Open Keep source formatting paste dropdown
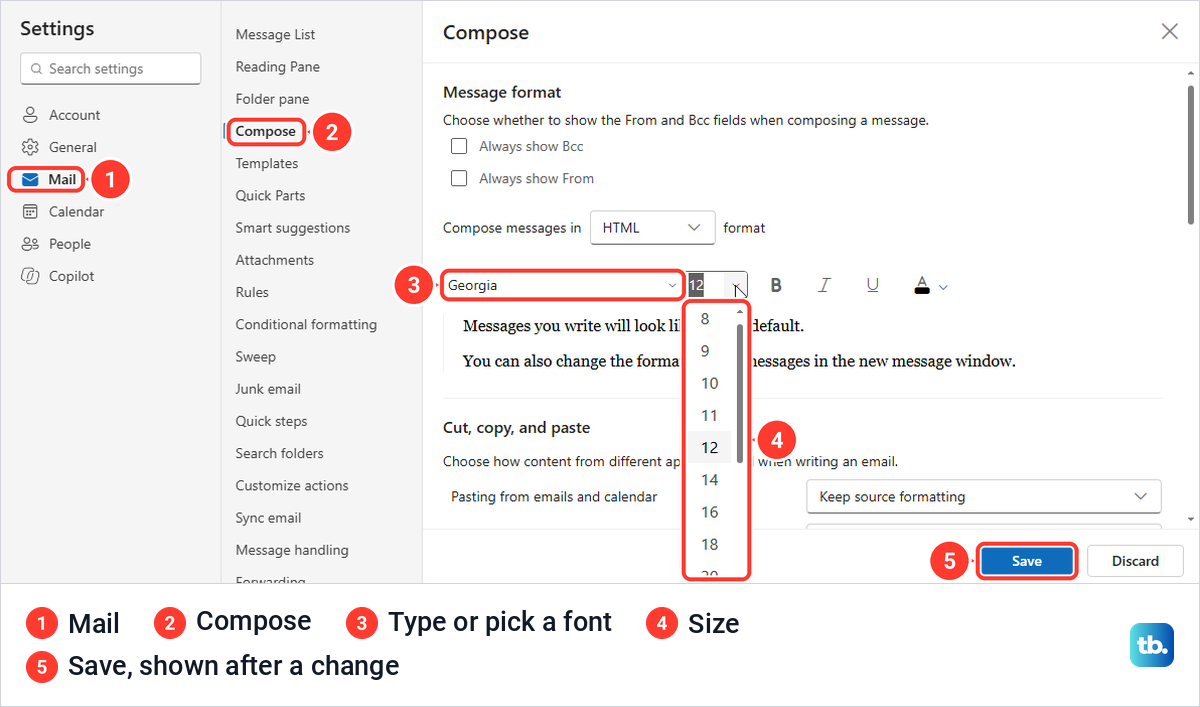1200x707 pixels. [x=984, y=496]
